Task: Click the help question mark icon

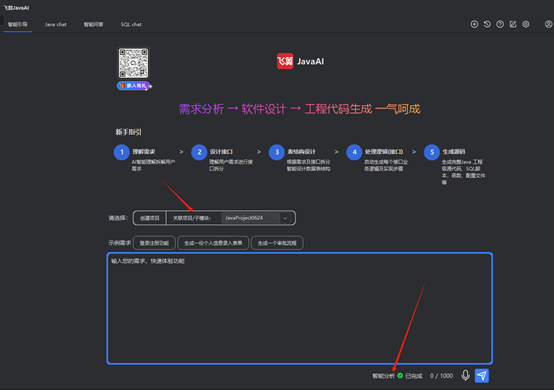Action: click(500, 24)
